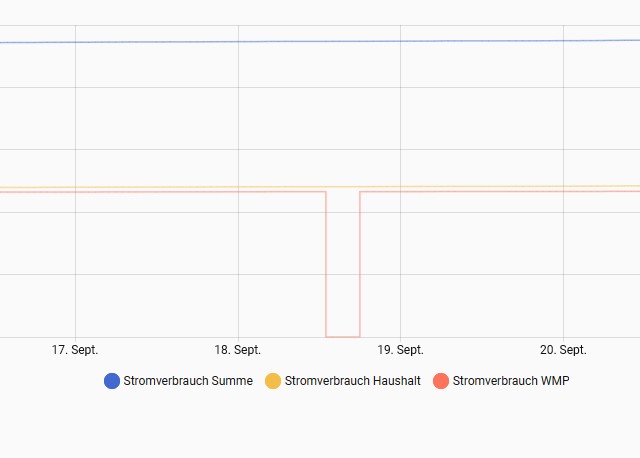Click the vertical gridline above 18. Sept.
Viewport: 640px width, 458px height.
click(x=238, y=120)
